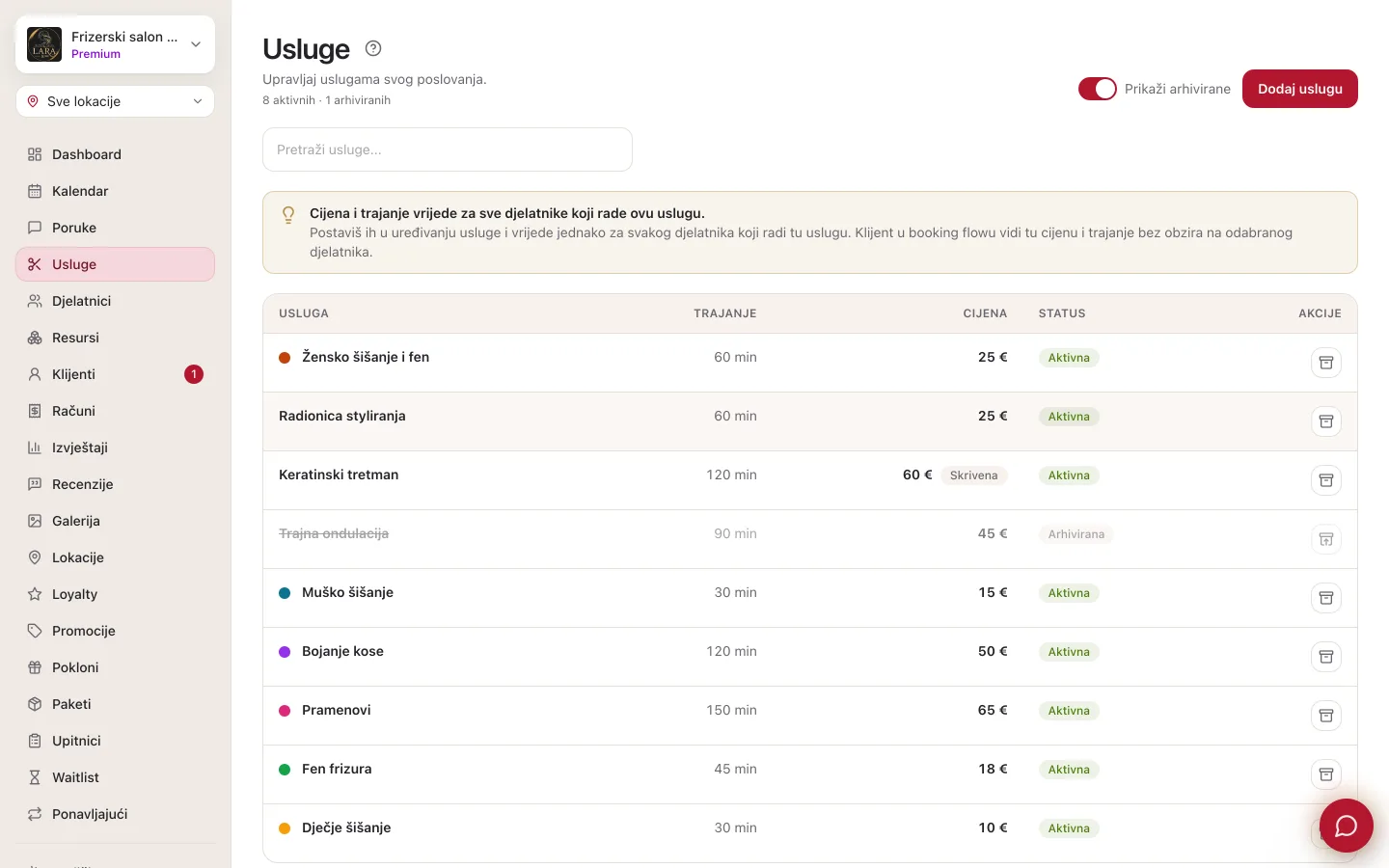Archive the Žensko šišanje i fen service

click(x=1326, y=363)
